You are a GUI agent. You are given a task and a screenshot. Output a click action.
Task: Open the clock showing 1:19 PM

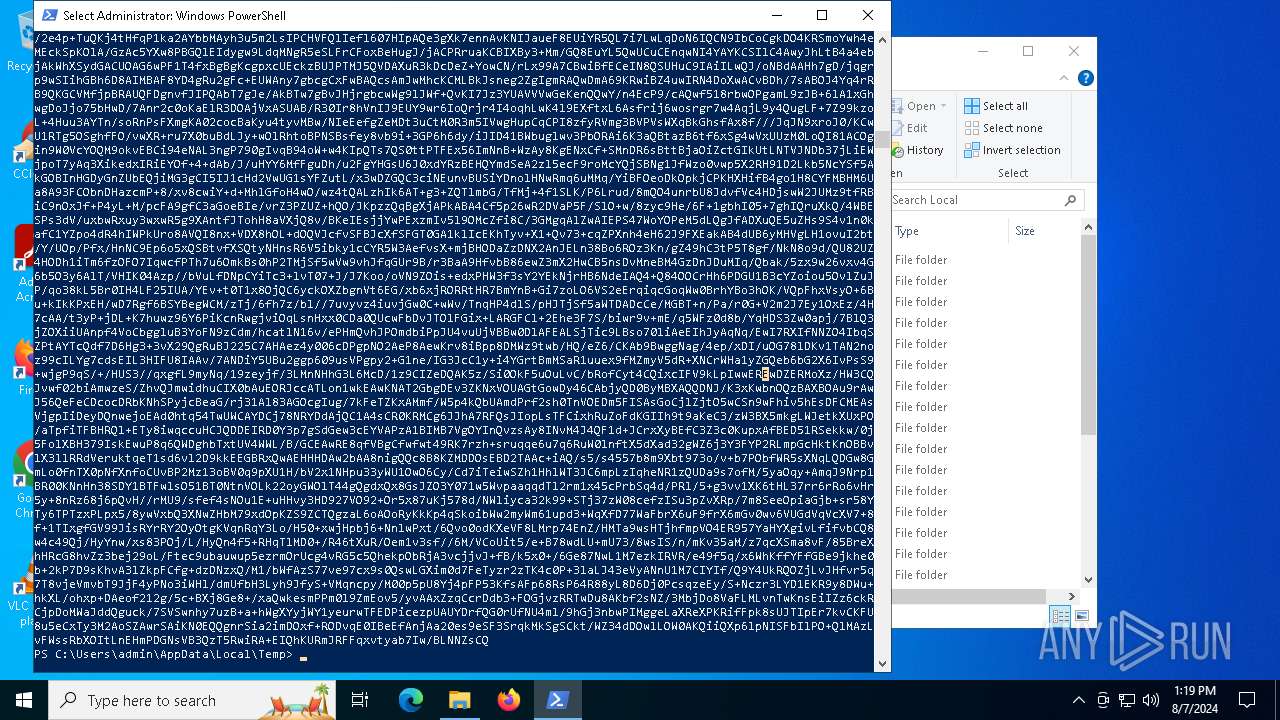click(1195, 700)
